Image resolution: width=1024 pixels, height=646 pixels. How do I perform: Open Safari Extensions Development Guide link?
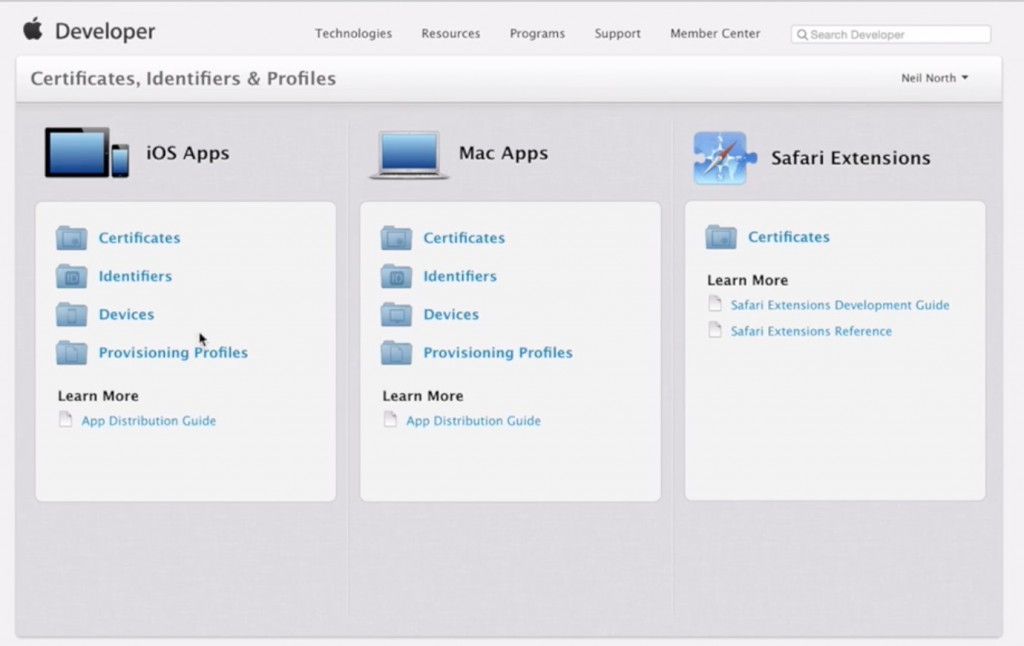coord(839,305)
